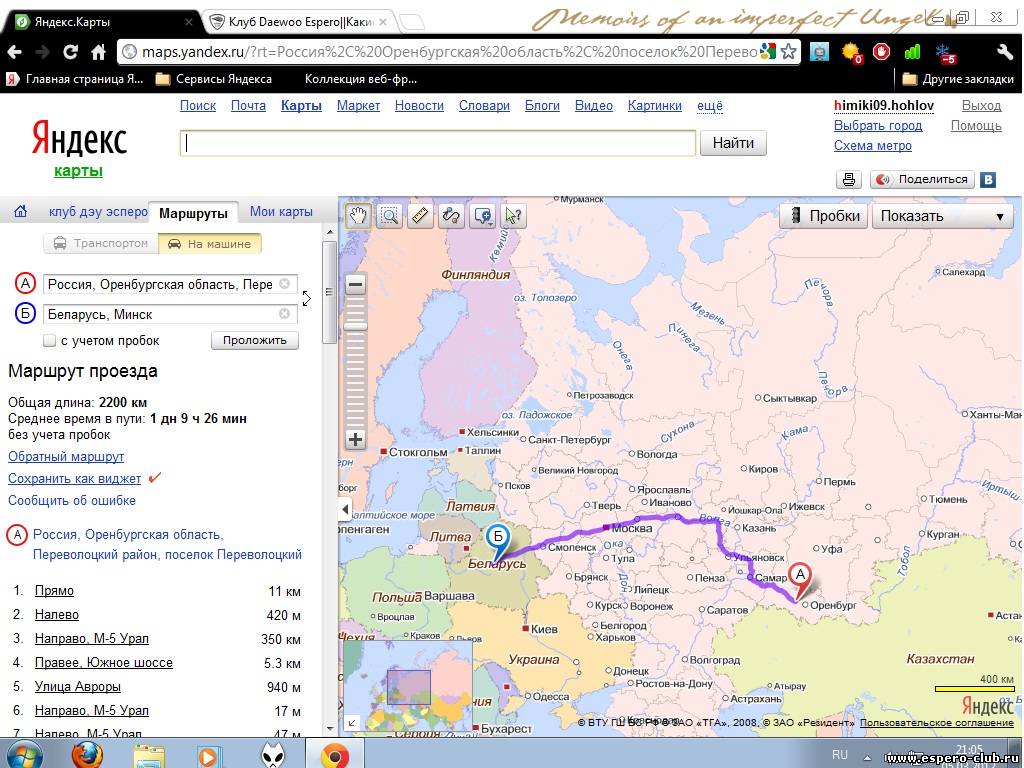Image resolution: width=1024 pixels, height=768 pixels.
Task: Open the Сервисы Яндекса bookmarks folder
Action: 214,79
